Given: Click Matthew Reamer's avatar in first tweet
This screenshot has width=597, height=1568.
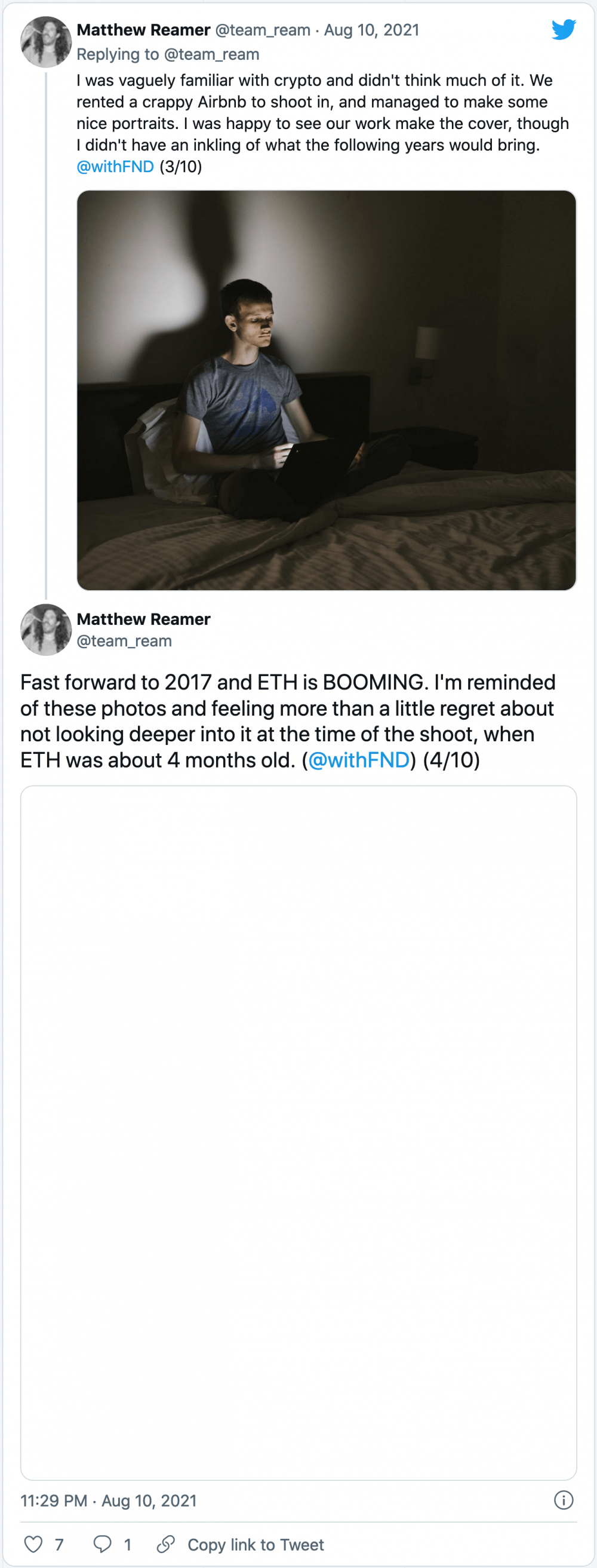Looking at the screenshot, I should (x=46, y=42).
